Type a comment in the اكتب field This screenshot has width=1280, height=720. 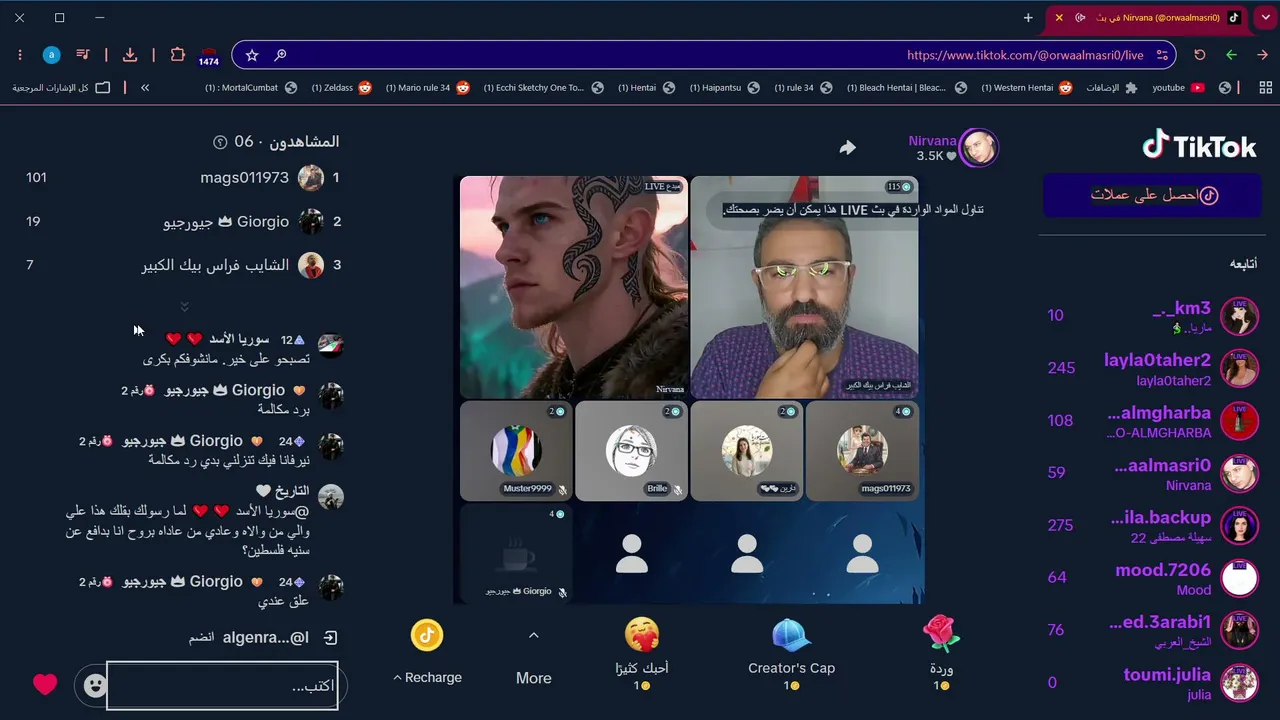222,686
